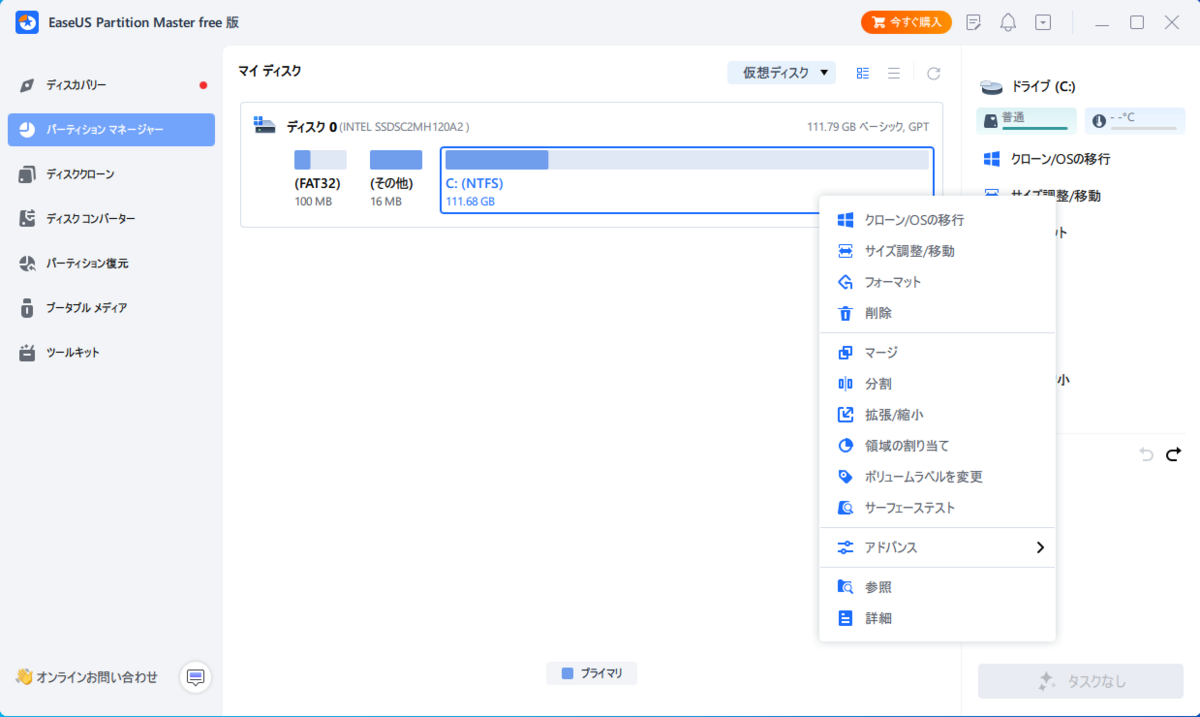The image size is (1200, 717).
Task: Click the EaseUS app logo icon
Action: point(28,22)
